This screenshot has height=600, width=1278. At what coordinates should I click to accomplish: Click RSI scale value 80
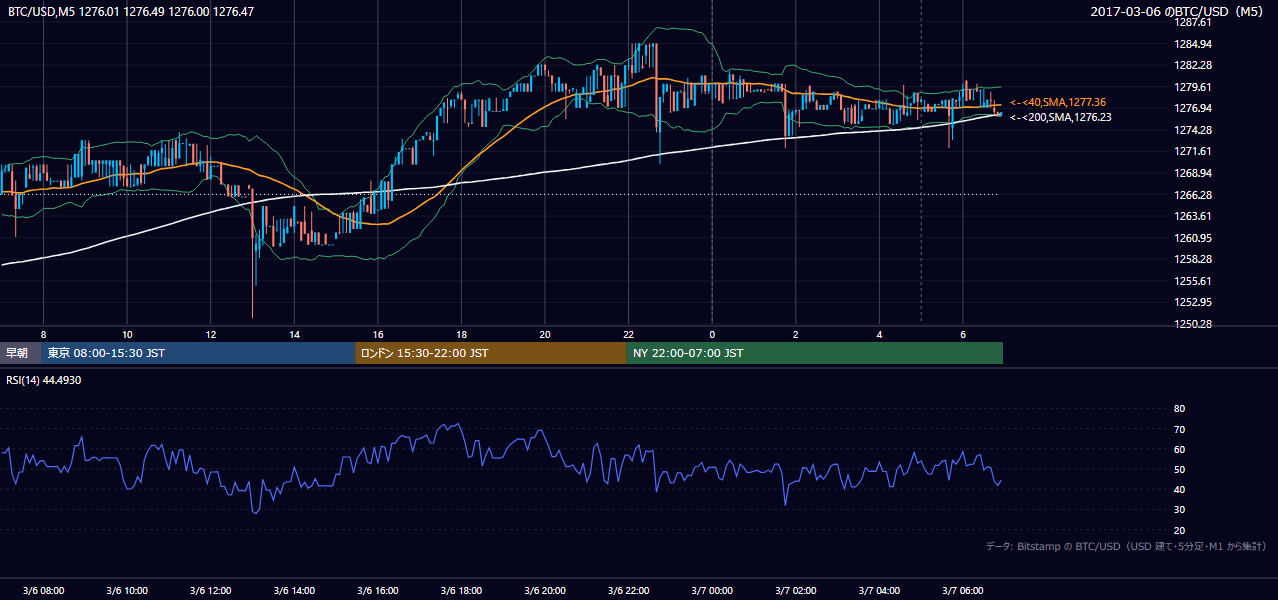pyautogui.click(x=1179, y=409)
